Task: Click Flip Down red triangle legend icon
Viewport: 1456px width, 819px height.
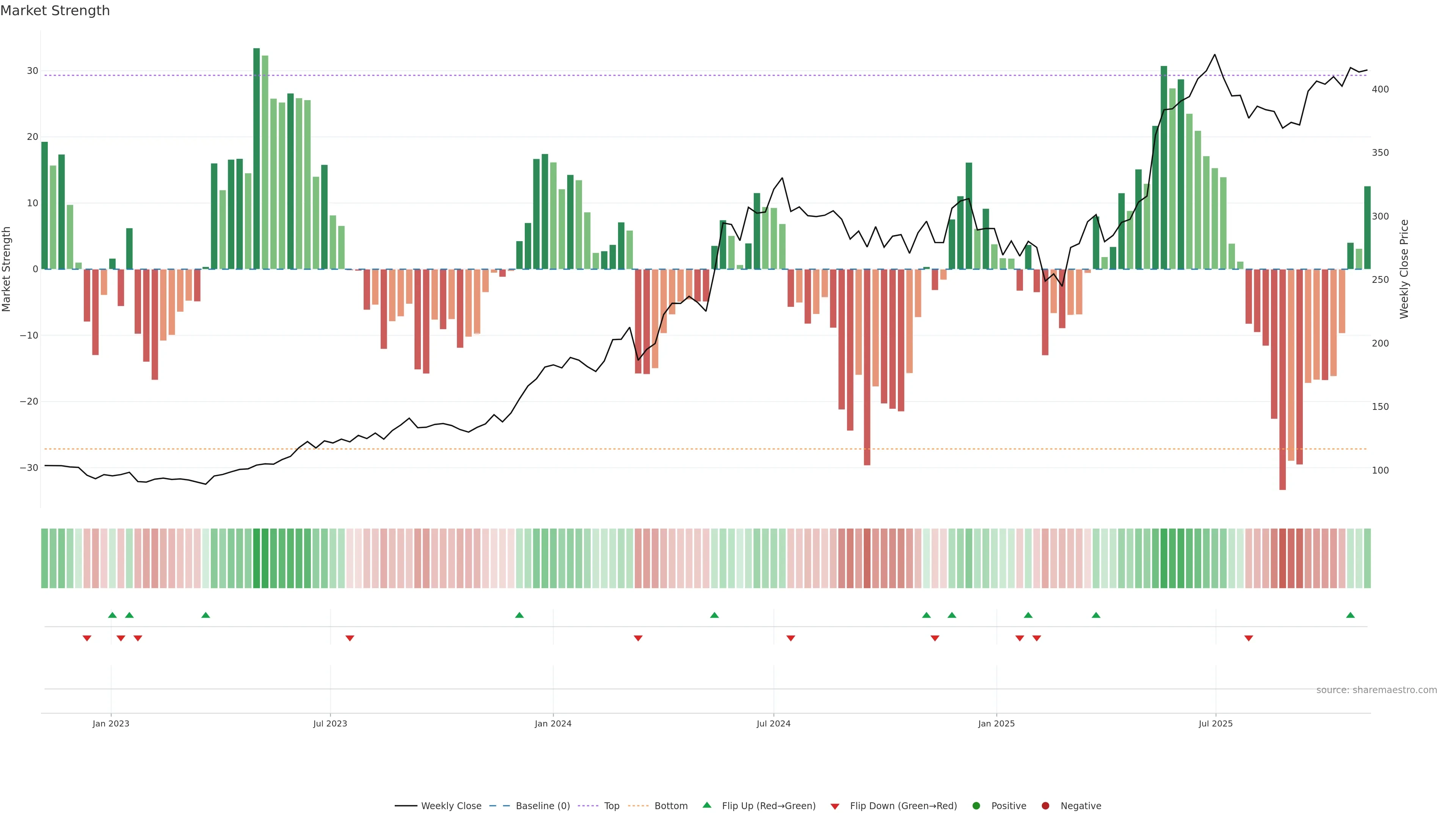Action: (x=835, y=806)
